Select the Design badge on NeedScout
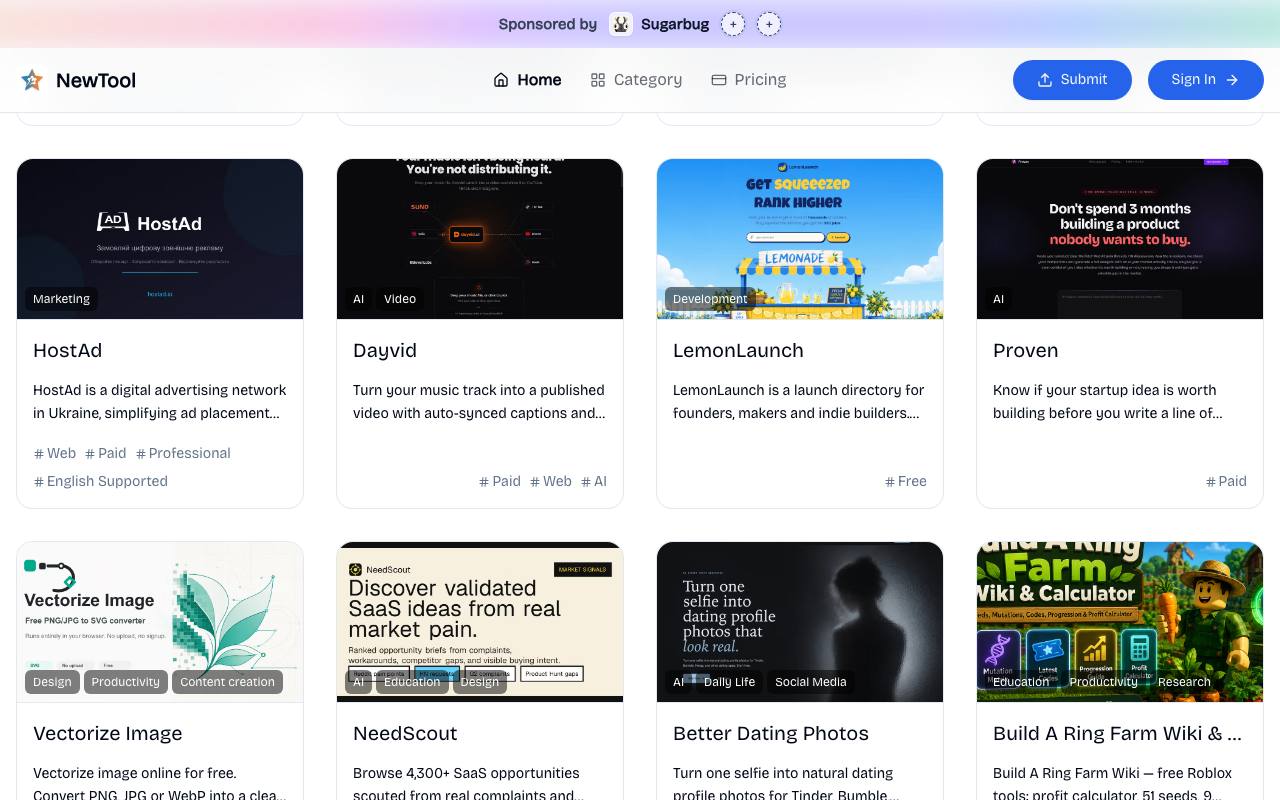The width and height of the screenshot is (1280, 800). point(480,682)
